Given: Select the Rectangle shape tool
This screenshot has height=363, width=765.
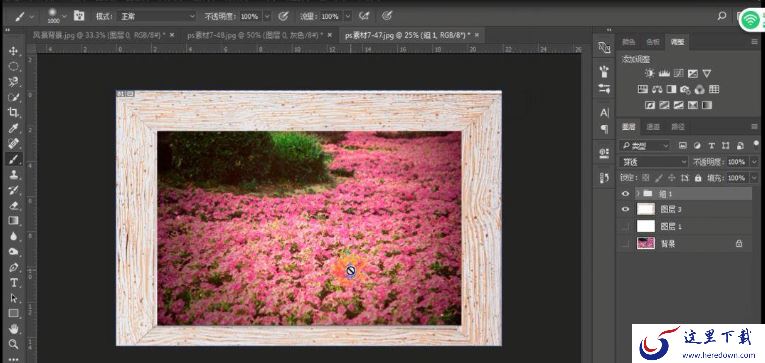Looking at the screenshot, I should coord(13,313).
